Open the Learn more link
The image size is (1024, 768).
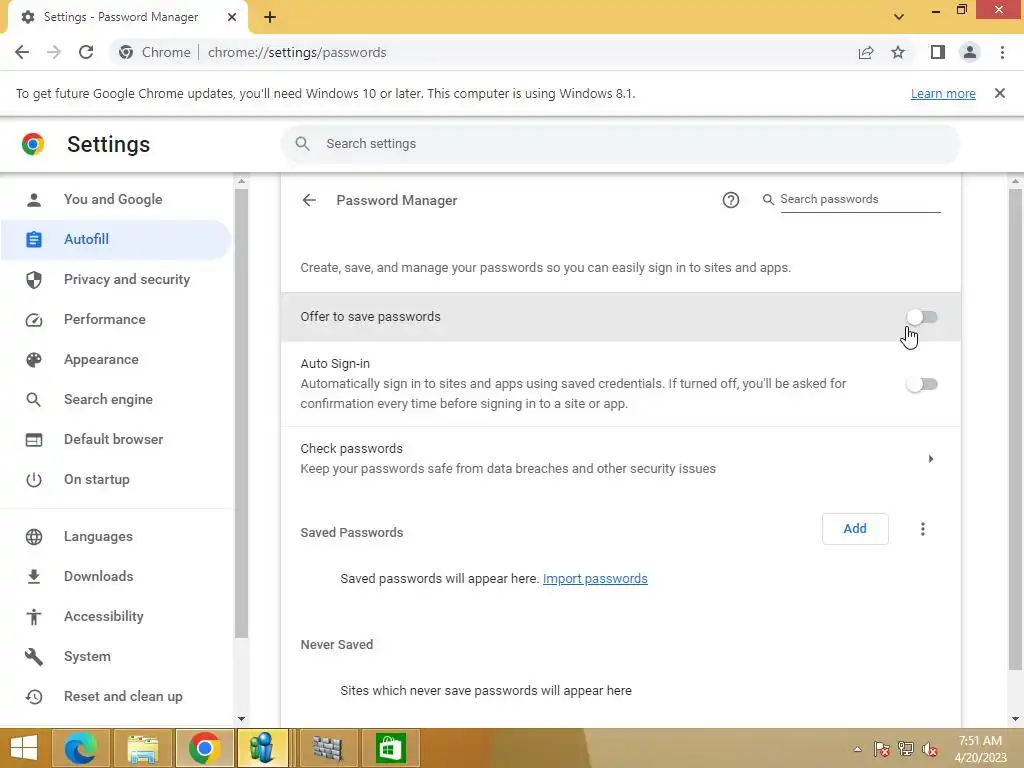pyautogui.click(x=943, y=93)
